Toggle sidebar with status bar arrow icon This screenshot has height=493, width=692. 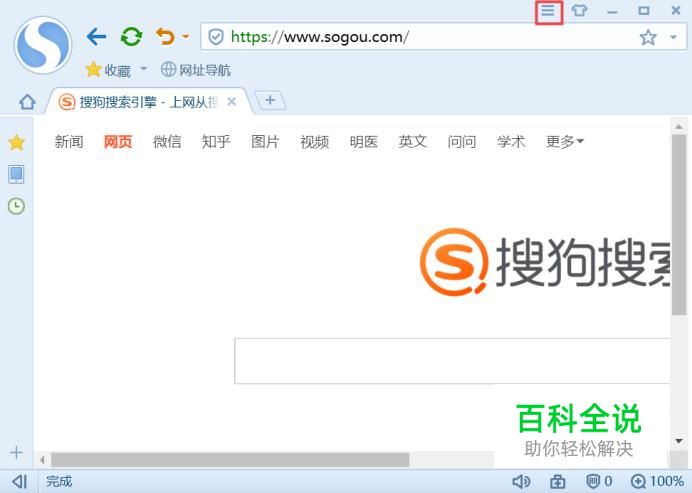click(19, 481)
